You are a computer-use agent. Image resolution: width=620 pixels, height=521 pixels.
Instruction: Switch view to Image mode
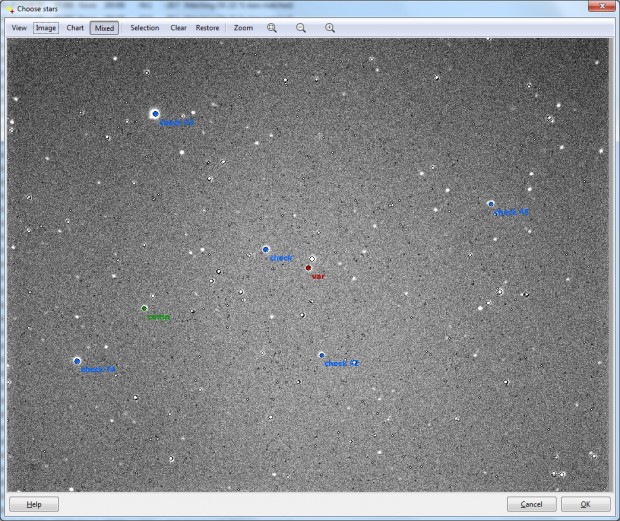(x=46, y=28)
